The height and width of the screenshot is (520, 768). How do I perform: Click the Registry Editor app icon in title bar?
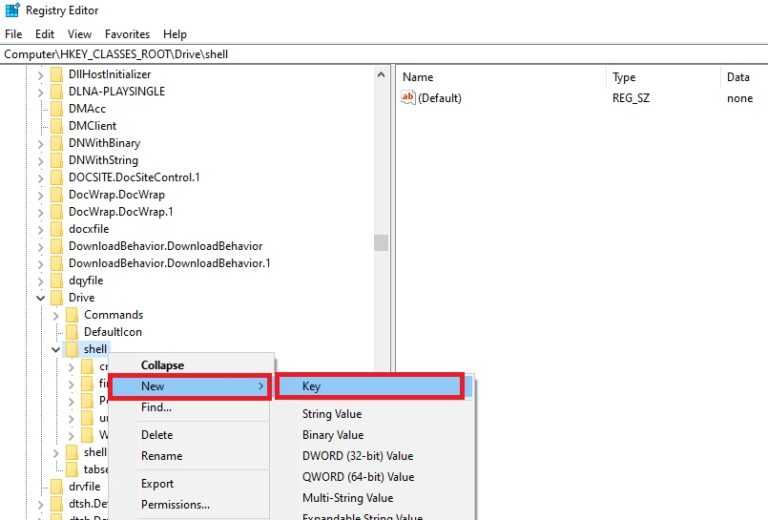[x=12, y=11]
